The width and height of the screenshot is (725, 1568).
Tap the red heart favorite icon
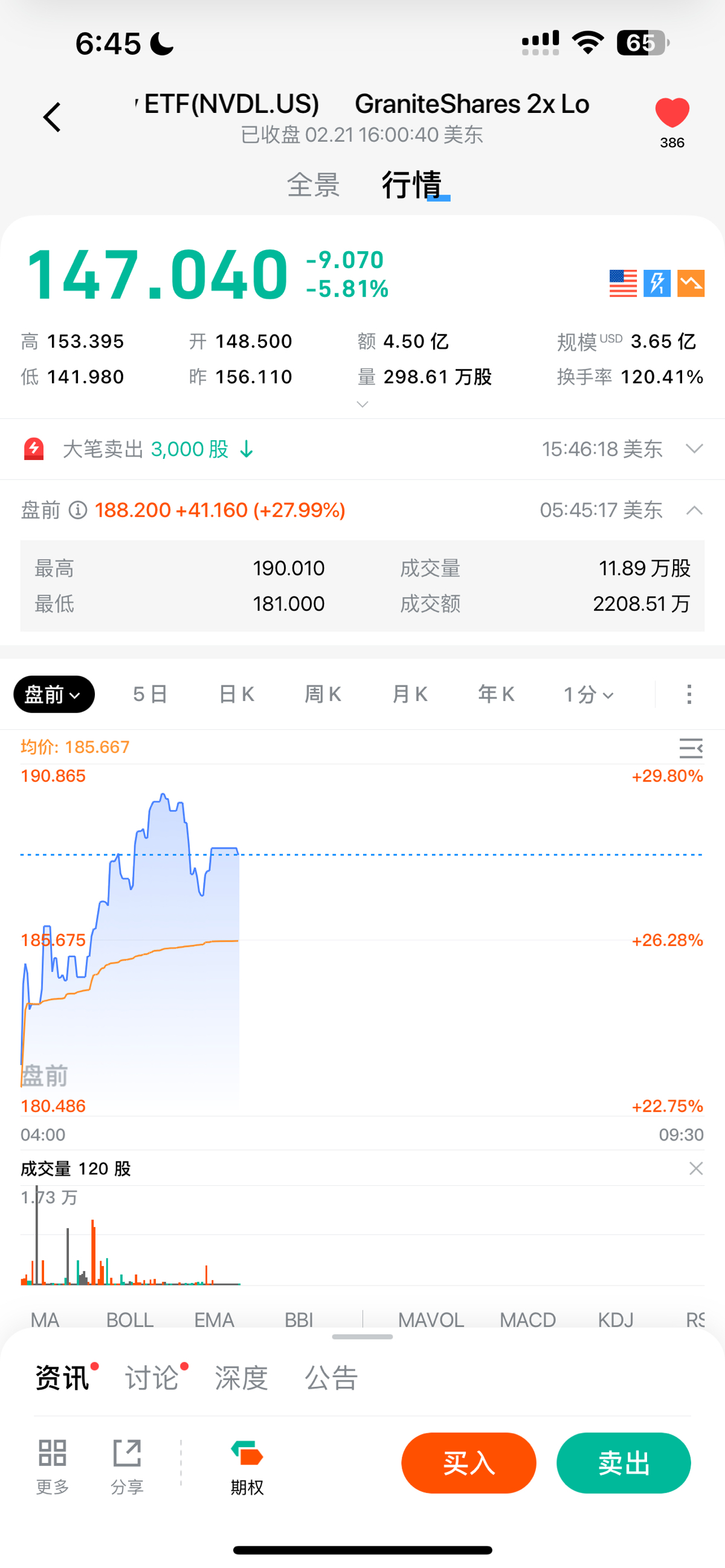pos(672,113)
